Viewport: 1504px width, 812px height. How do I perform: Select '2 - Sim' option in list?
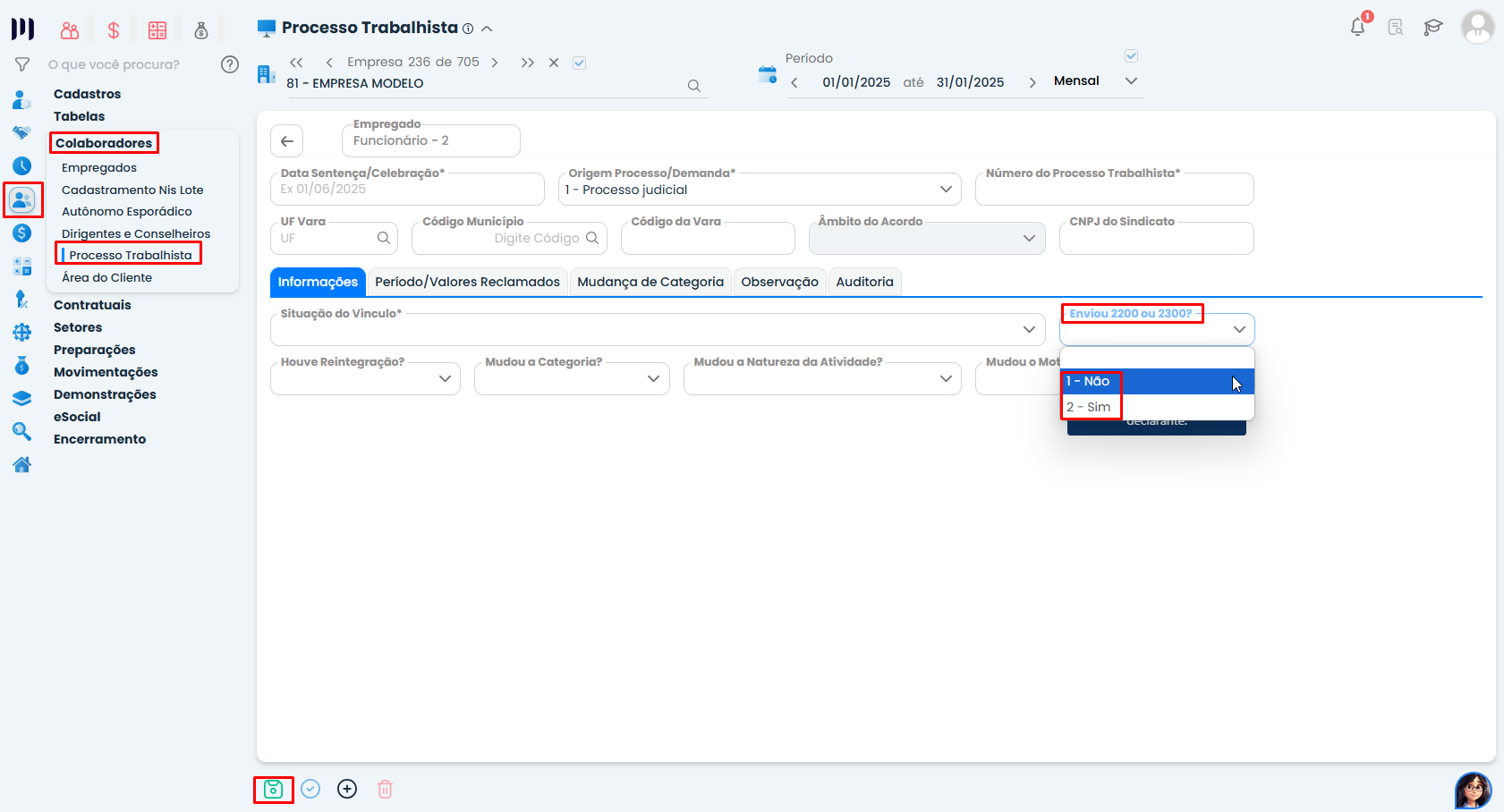coord(1089,407)
